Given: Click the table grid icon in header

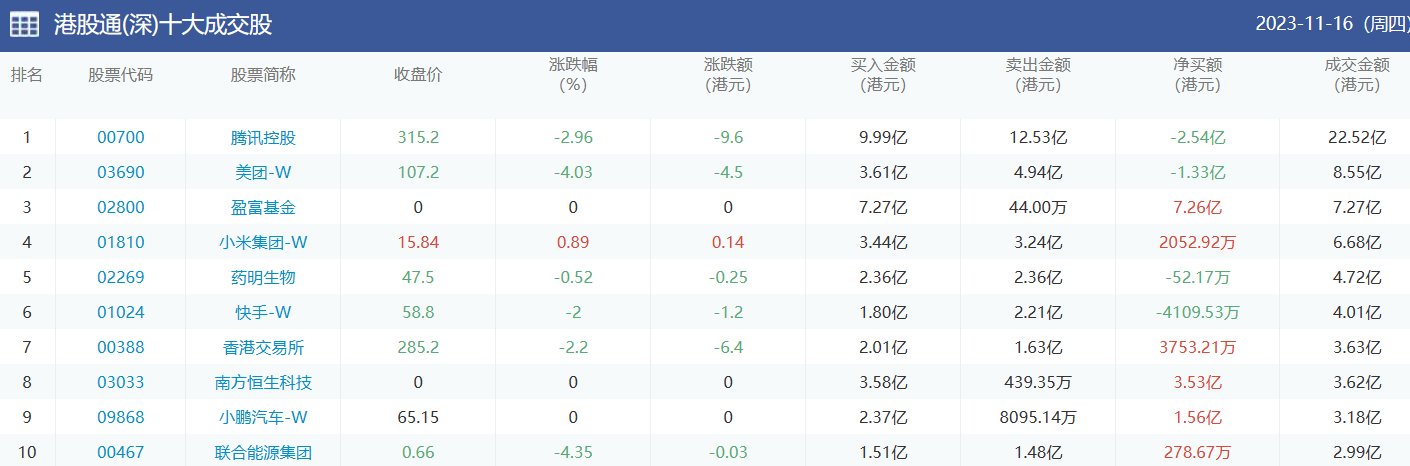Looking at the screenshot, I should (x=25, y=25).
